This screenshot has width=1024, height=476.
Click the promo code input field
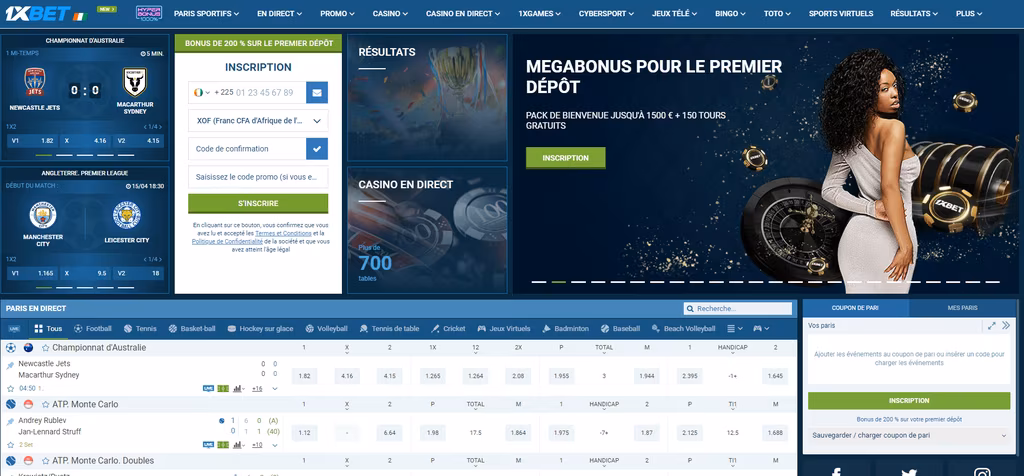tap(258, 177)
